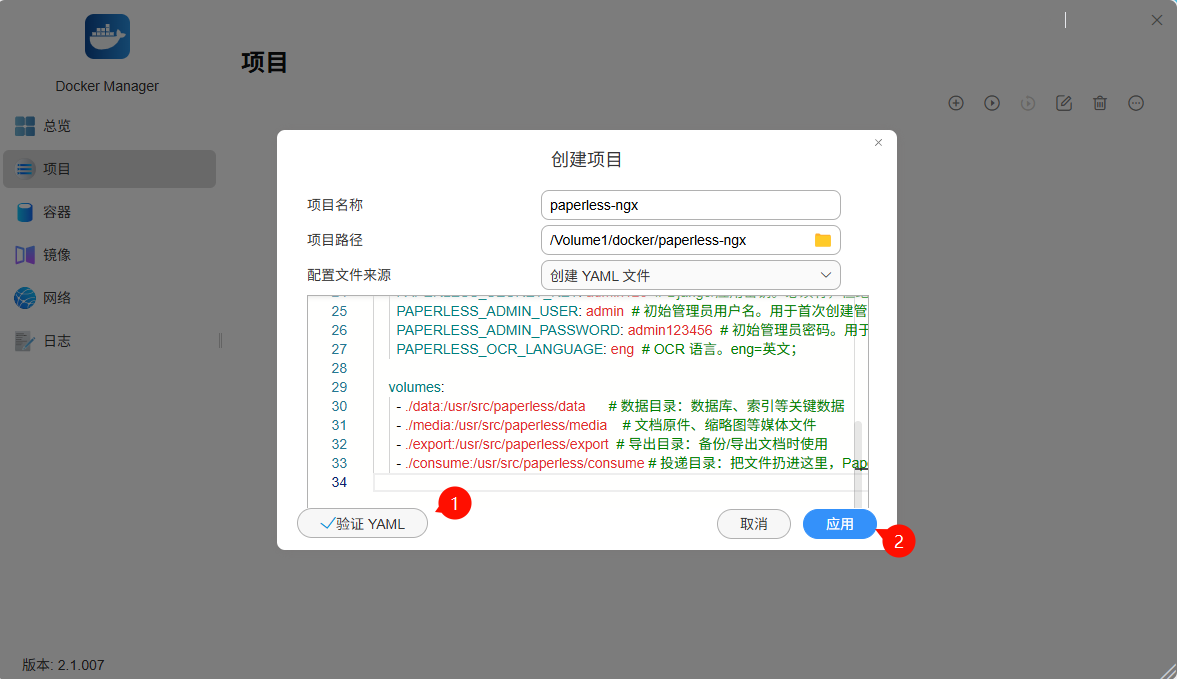Edit the 项目名称 paperless-ngx field
Screen dimensions: 1177x679
690,205
